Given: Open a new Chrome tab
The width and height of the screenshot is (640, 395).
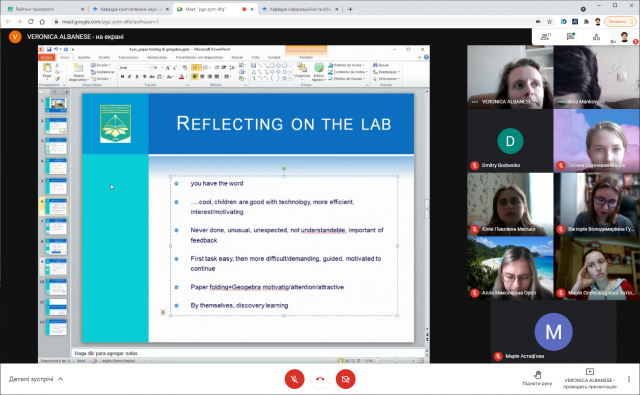Looking at the screenshot, I should tap(350, 9).
